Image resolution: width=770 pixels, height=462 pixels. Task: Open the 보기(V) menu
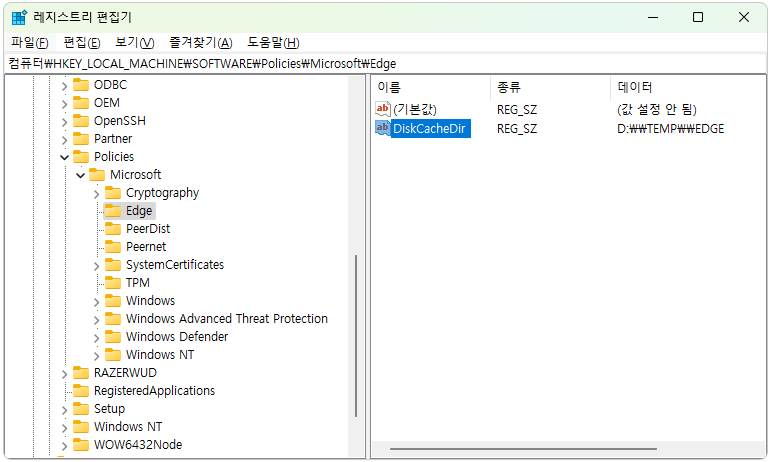click(135, 43)
